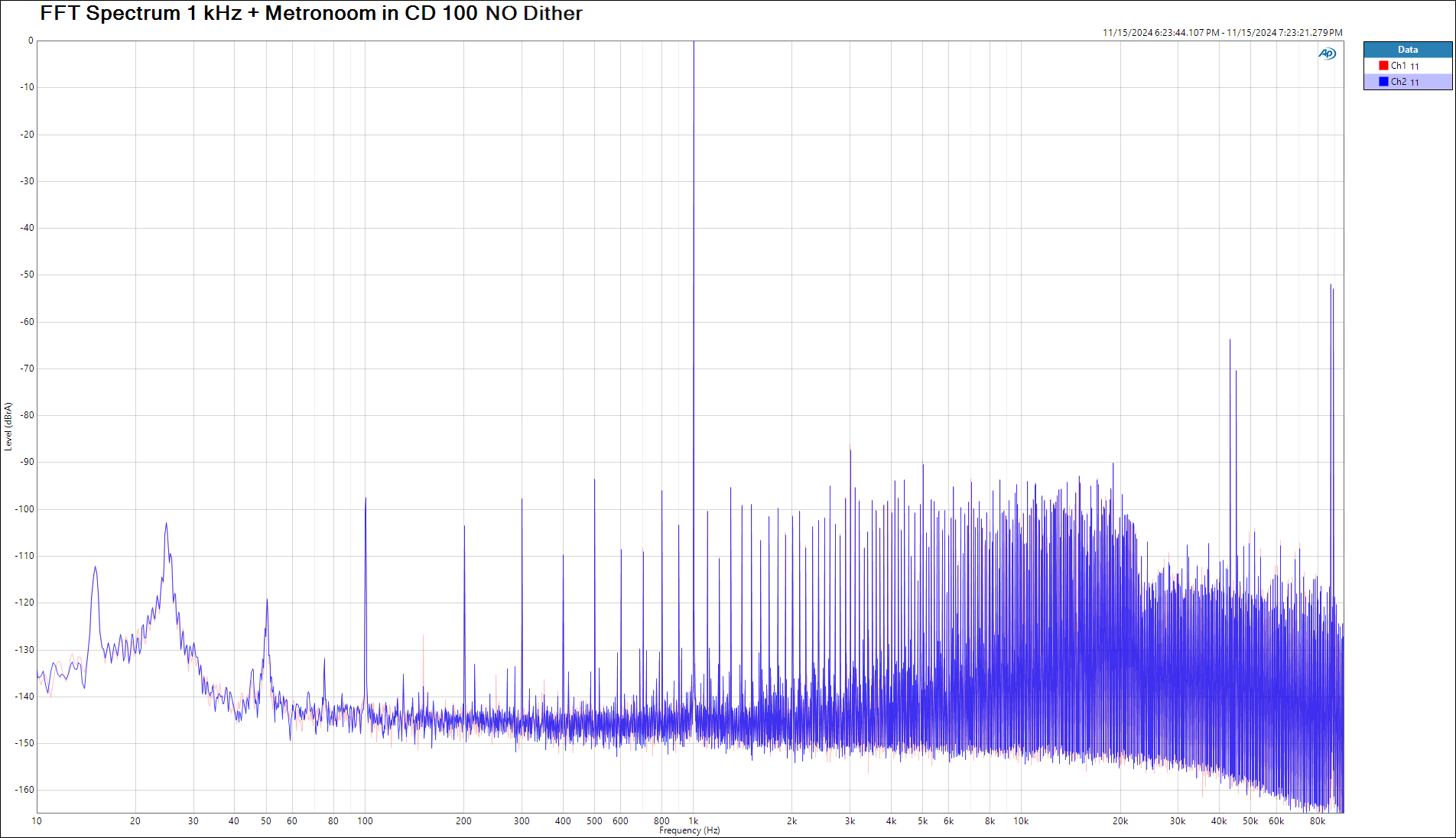Click the 20k tick label on frequency axis
The width and height of the screenshot is (1456, 838).
[x=1120, y=821]
